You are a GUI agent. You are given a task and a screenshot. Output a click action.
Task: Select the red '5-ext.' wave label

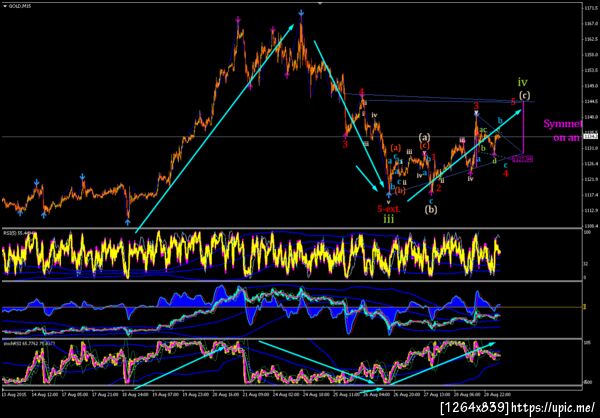(x=389, y=209)
